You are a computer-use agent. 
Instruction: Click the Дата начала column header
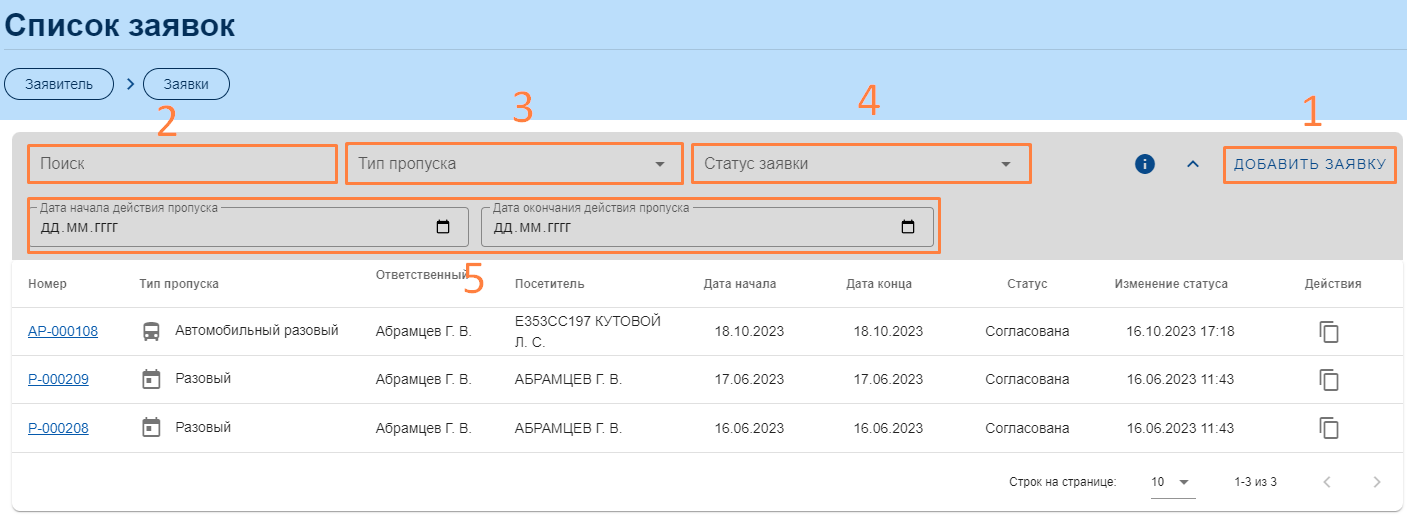click(x=739, y=284)
